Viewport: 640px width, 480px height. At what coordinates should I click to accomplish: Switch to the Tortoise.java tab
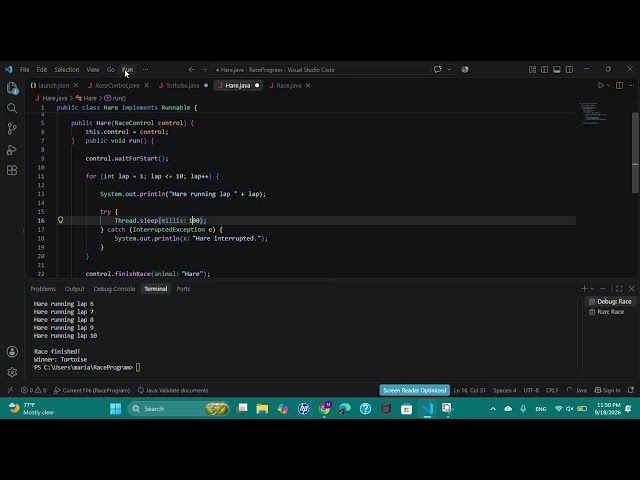click(182, 85)
